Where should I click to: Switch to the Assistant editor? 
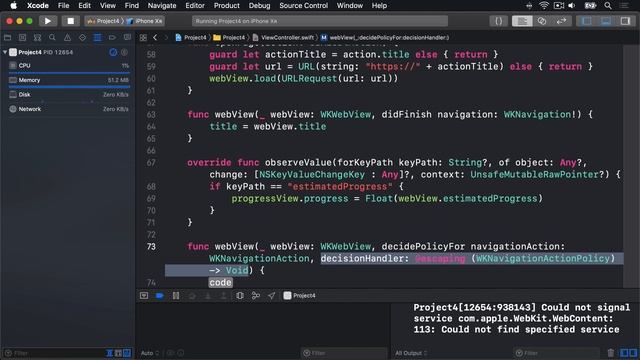pyautogui.click(x=542, y=21)
